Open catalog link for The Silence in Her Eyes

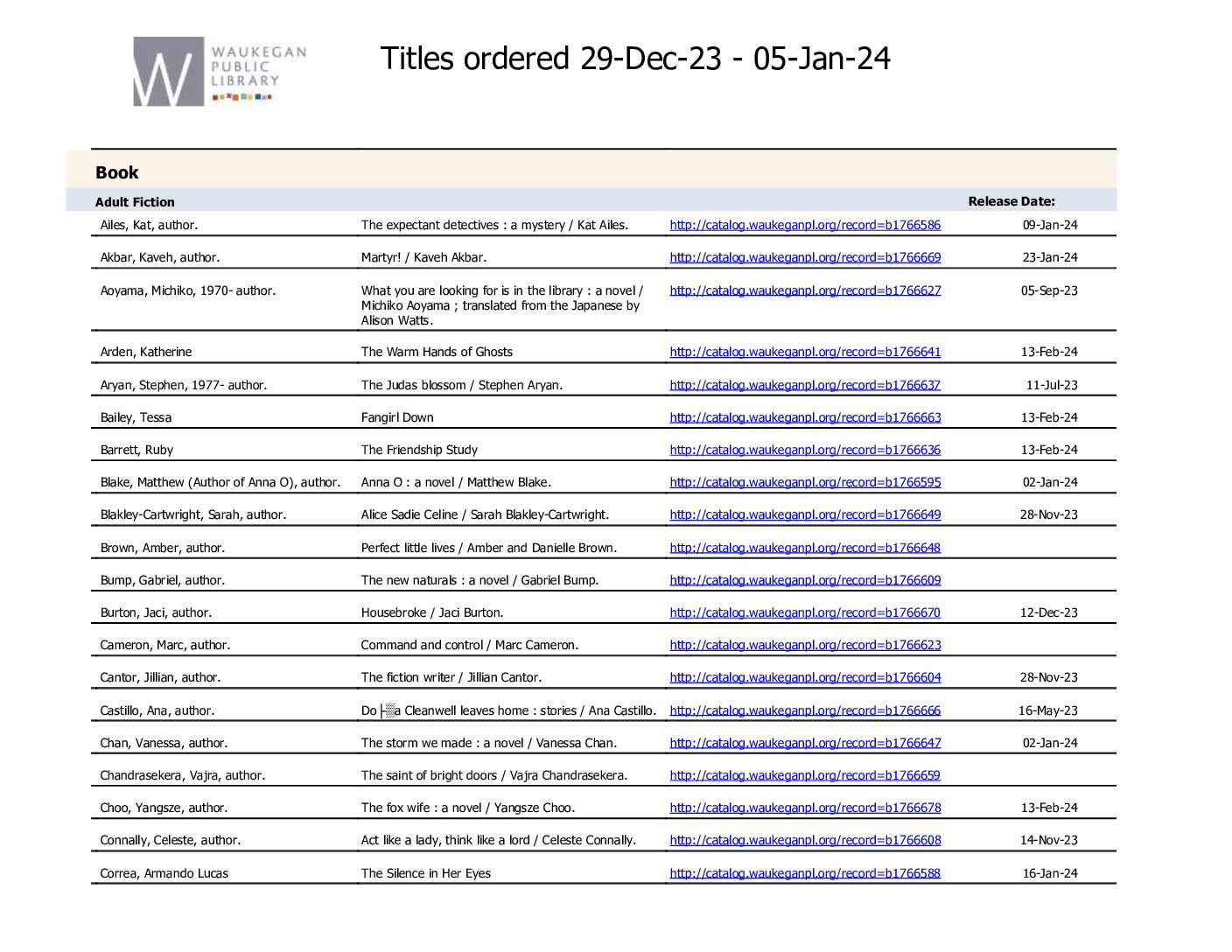coord(805,873)
